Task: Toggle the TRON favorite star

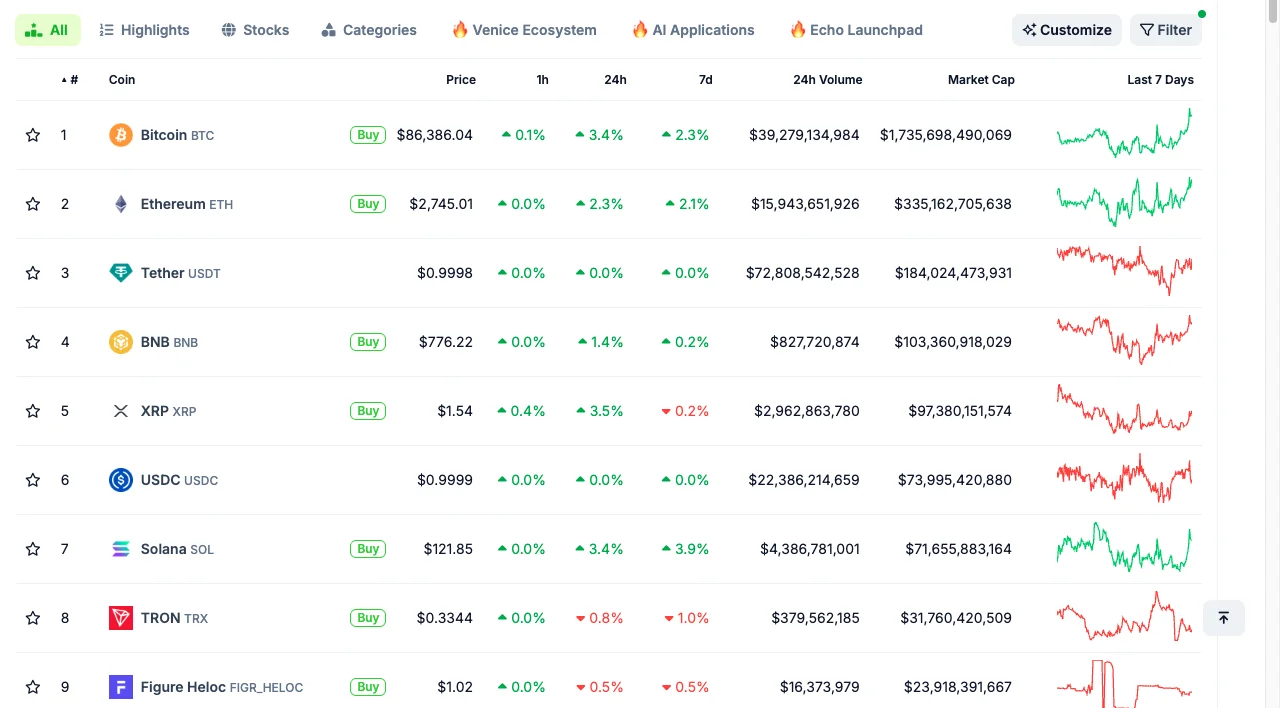Action: [33, 618]
